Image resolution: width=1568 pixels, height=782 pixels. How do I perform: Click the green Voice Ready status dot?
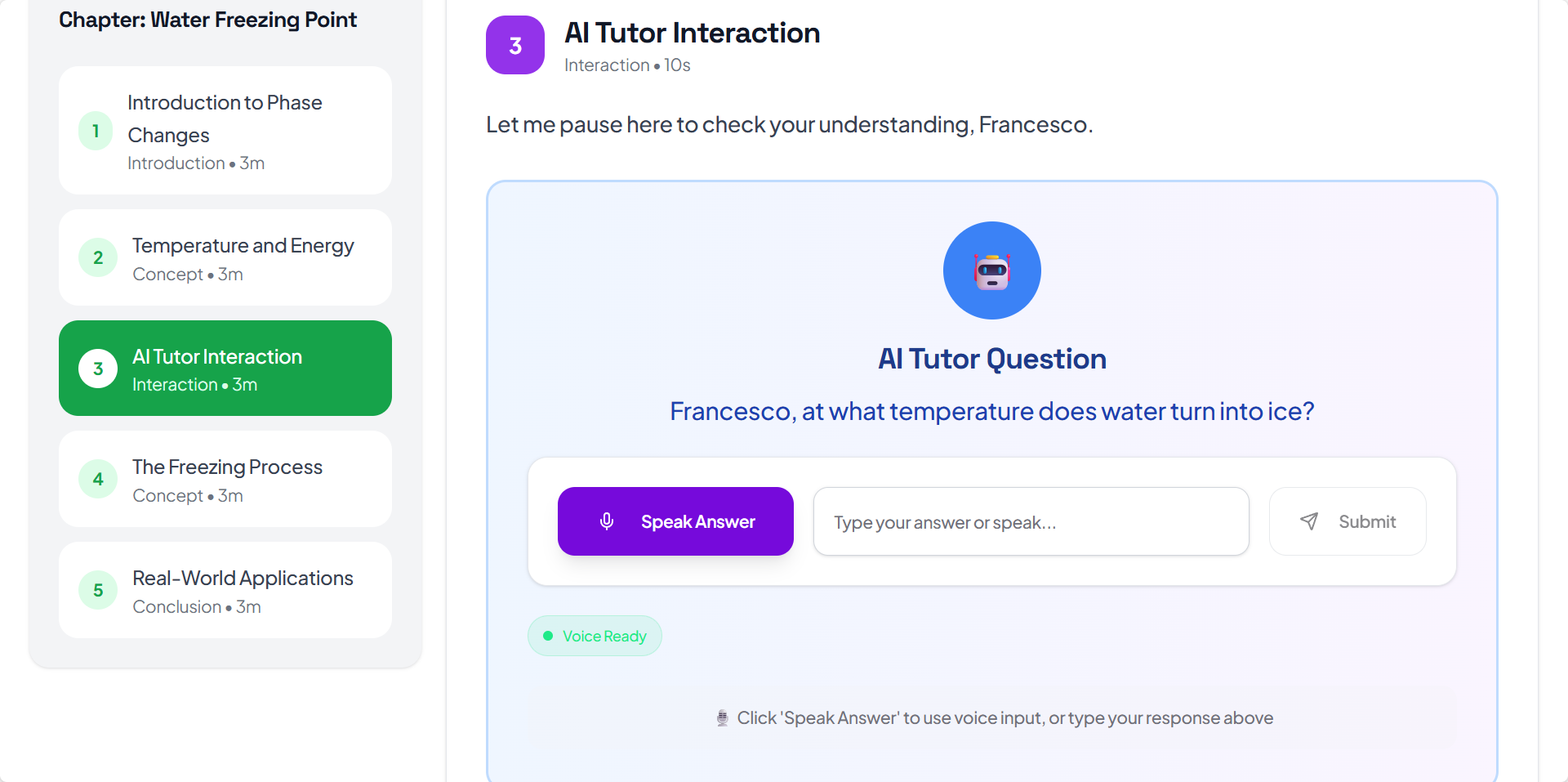coord(548,636)
